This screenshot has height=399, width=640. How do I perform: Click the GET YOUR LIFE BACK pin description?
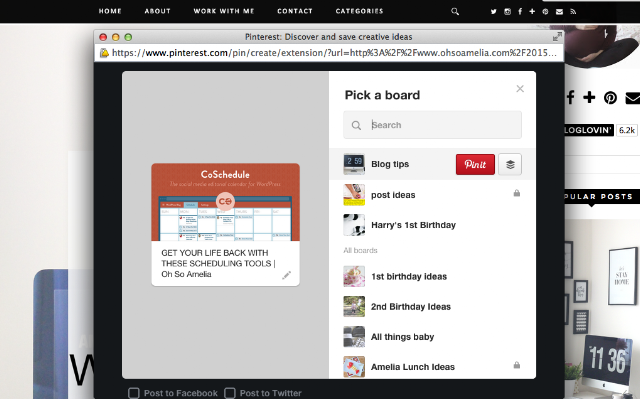tap(218, 264)
